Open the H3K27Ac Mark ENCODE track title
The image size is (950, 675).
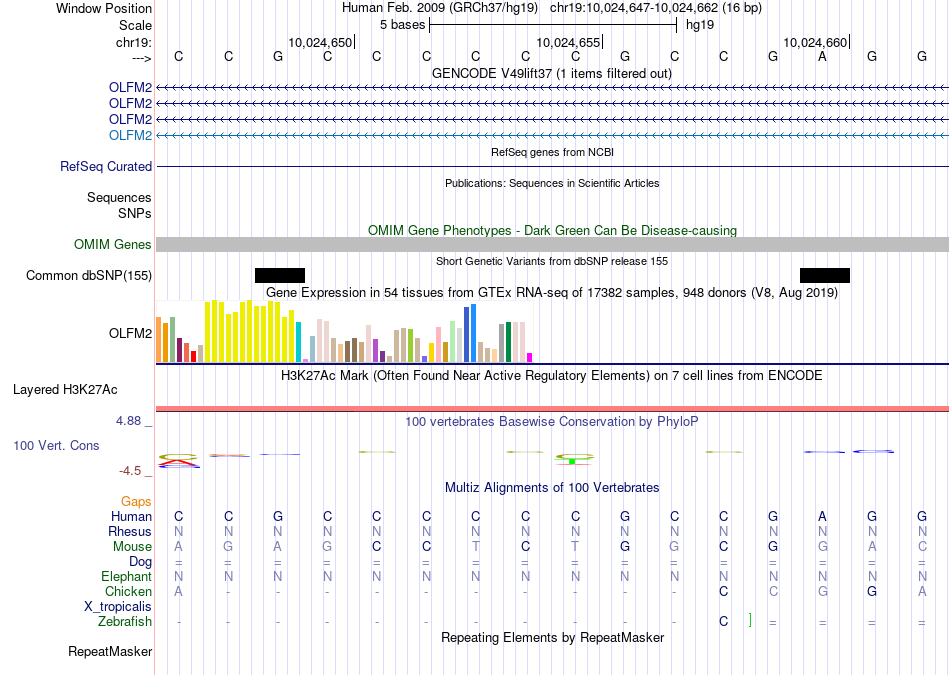pos(551,376)
